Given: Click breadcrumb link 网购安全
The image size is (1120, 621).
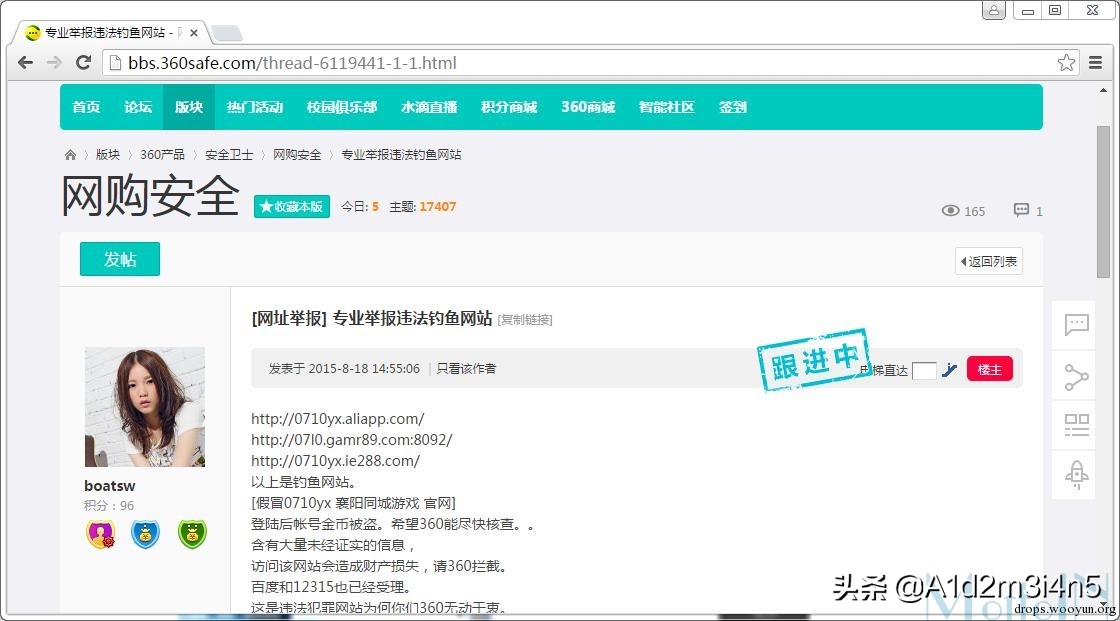Looking at the screenshot, I should 296,154.
